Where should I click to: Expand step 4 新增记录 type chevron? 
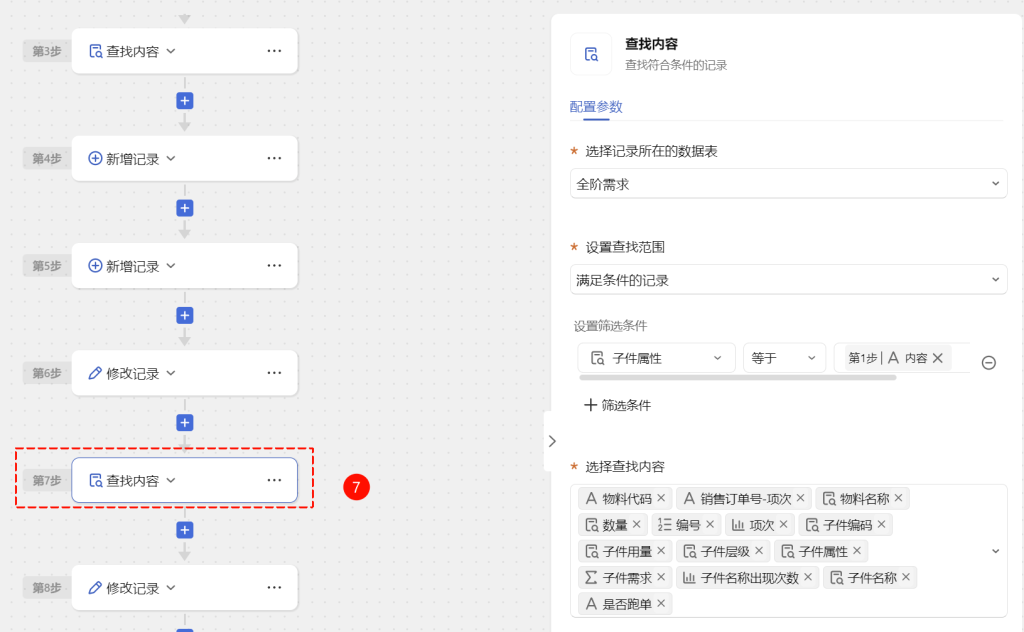coord(171,158)
